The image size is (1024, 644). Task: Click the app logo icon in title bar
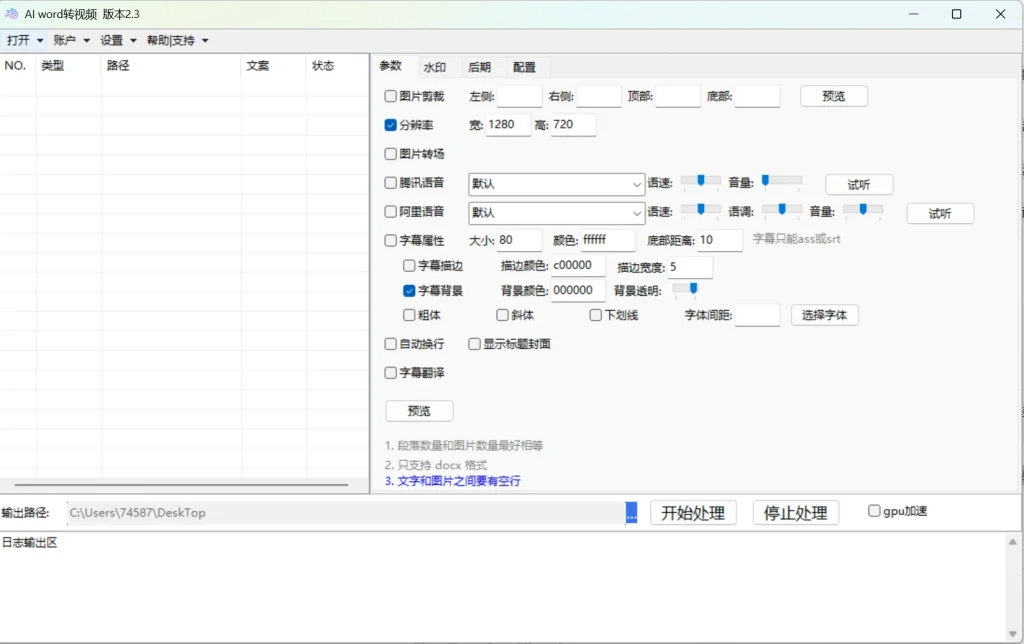11,14
